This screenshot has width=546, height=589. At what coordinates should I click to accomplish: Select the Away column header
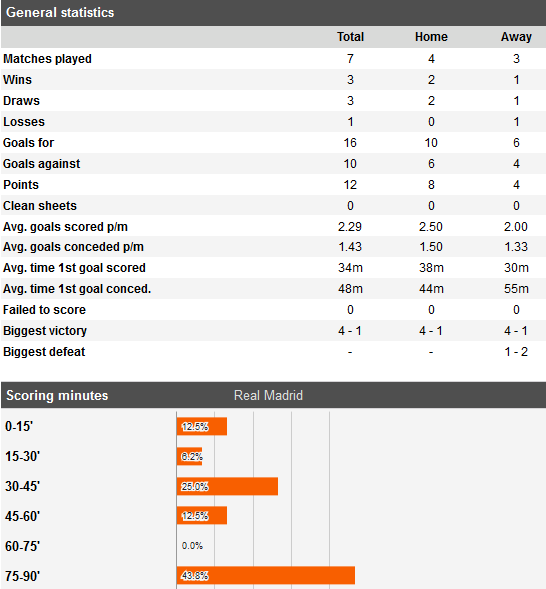(x=516, y=37)
